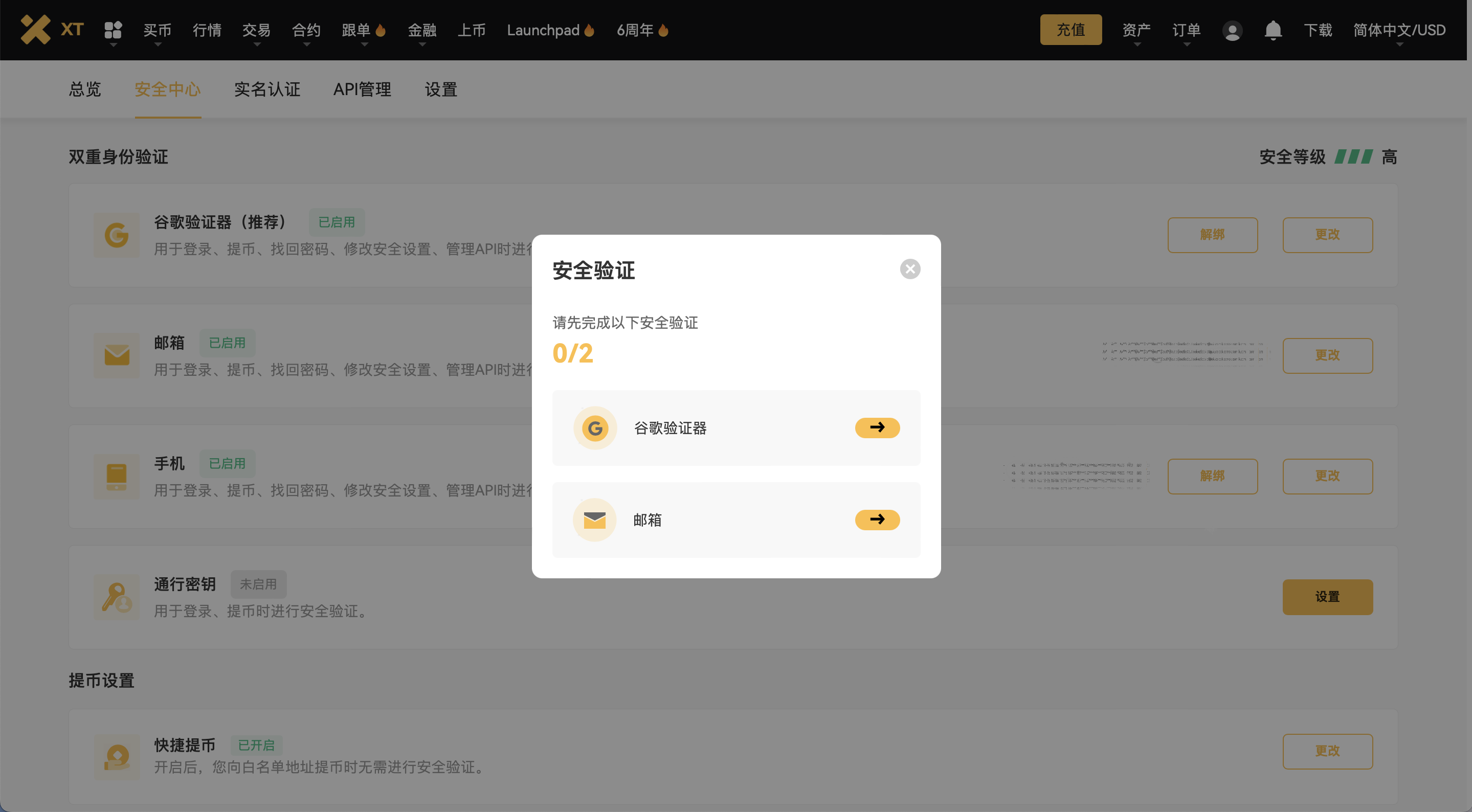Expand the 合约 dropdown menu
This screenshot has width=1472, height=812.
pos(306,30)
